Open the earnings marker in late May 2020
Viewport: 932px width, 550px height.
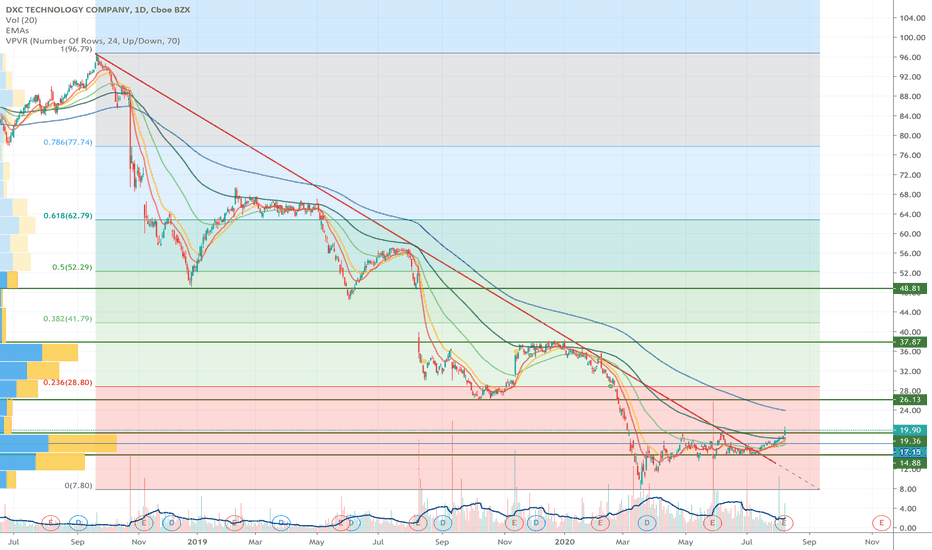pos(712,523)
